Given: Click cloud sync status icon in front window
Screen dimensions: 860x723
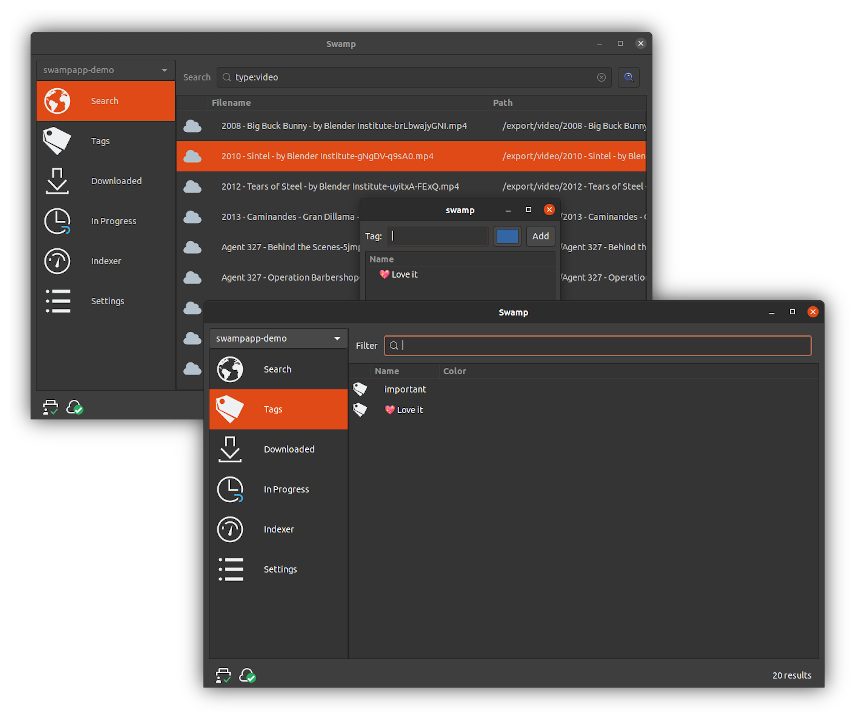Looking at the screenshot, I should click(x=248, y=675).
